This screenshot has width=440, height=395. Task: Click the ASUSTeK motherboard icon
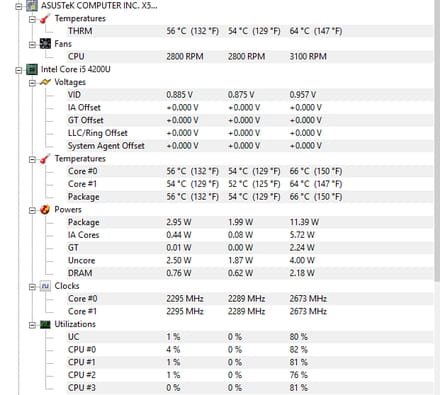(32, 5)
